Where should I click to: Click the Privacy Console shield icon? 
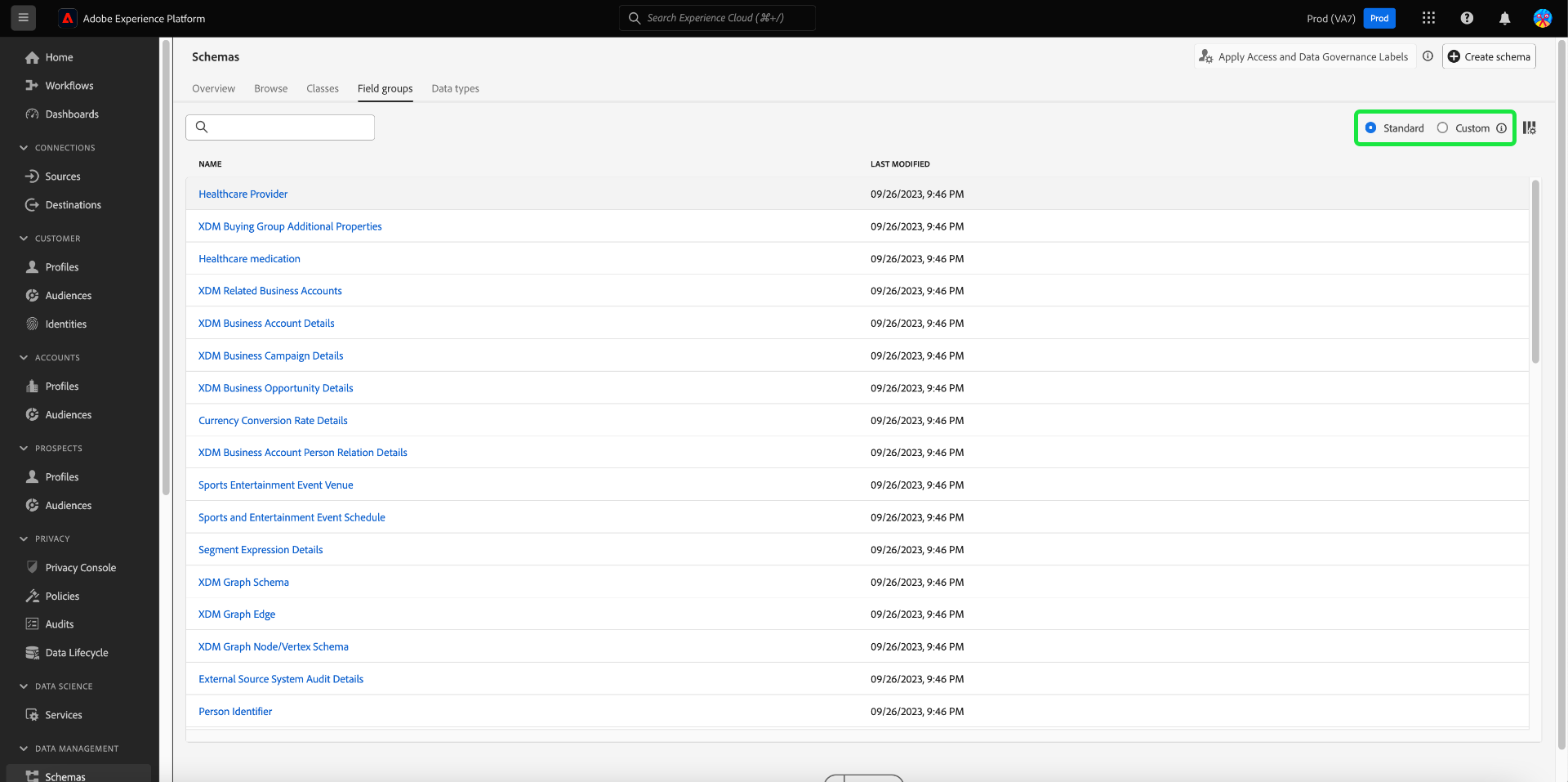pos(32,567)
